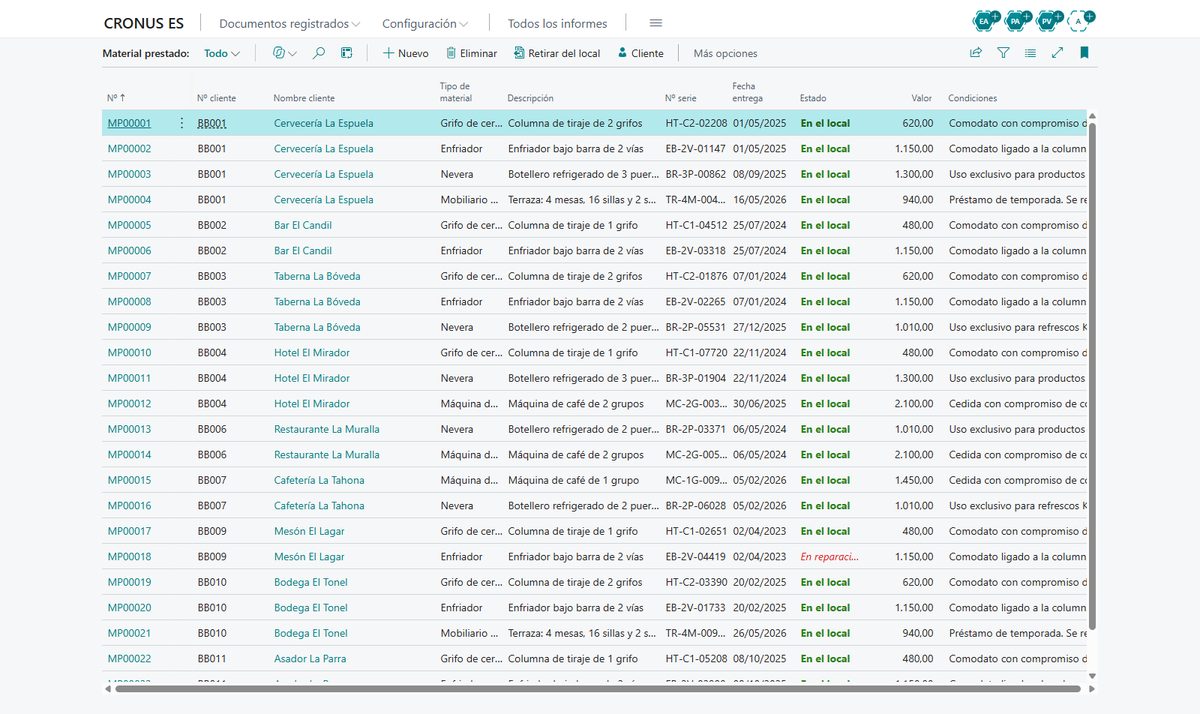Expand the page with the arrows icon
The image size is (1200, 714).
pyautogui.click(x=1057, y=53)
